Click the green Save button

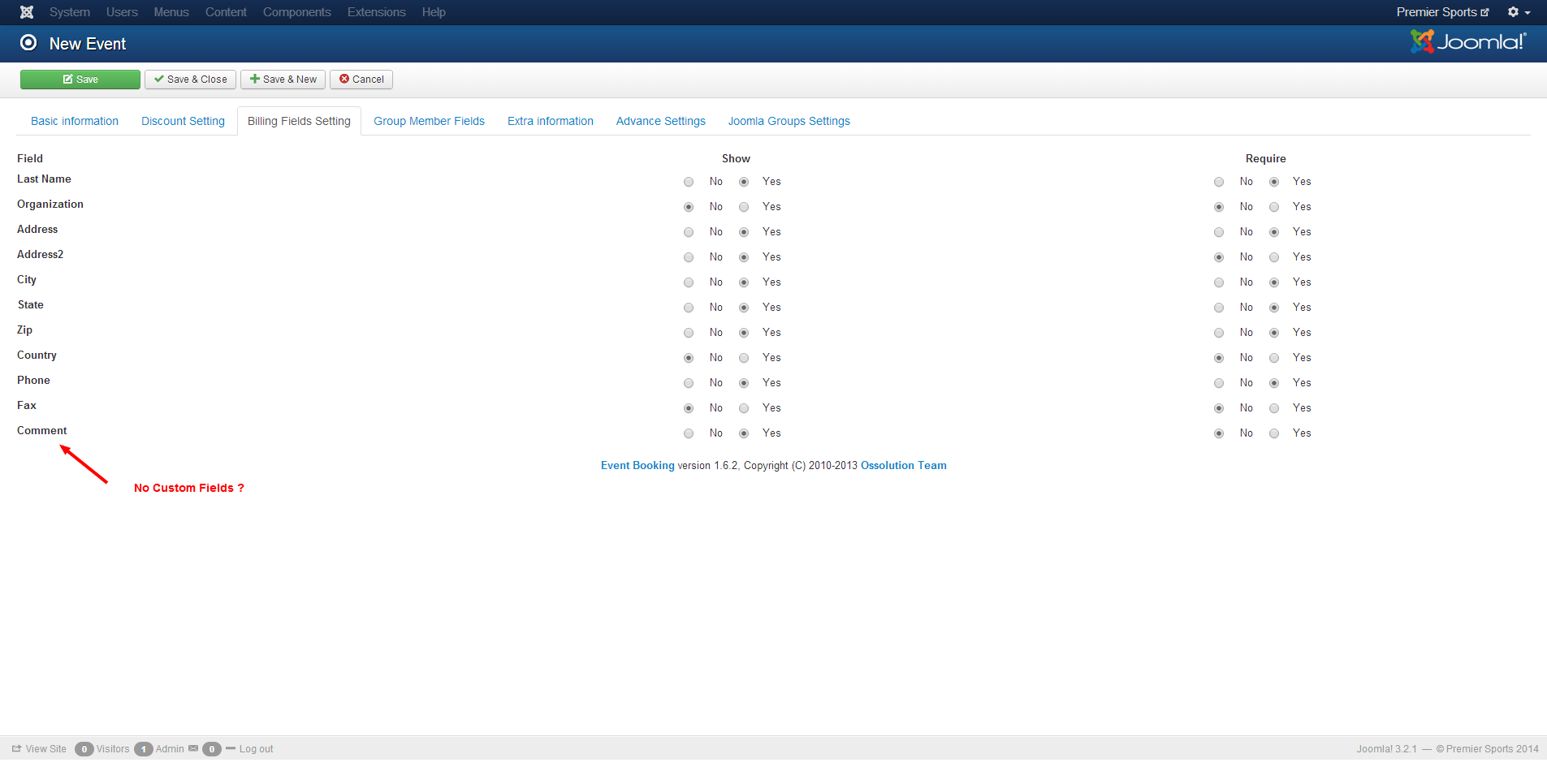(80, 80)
